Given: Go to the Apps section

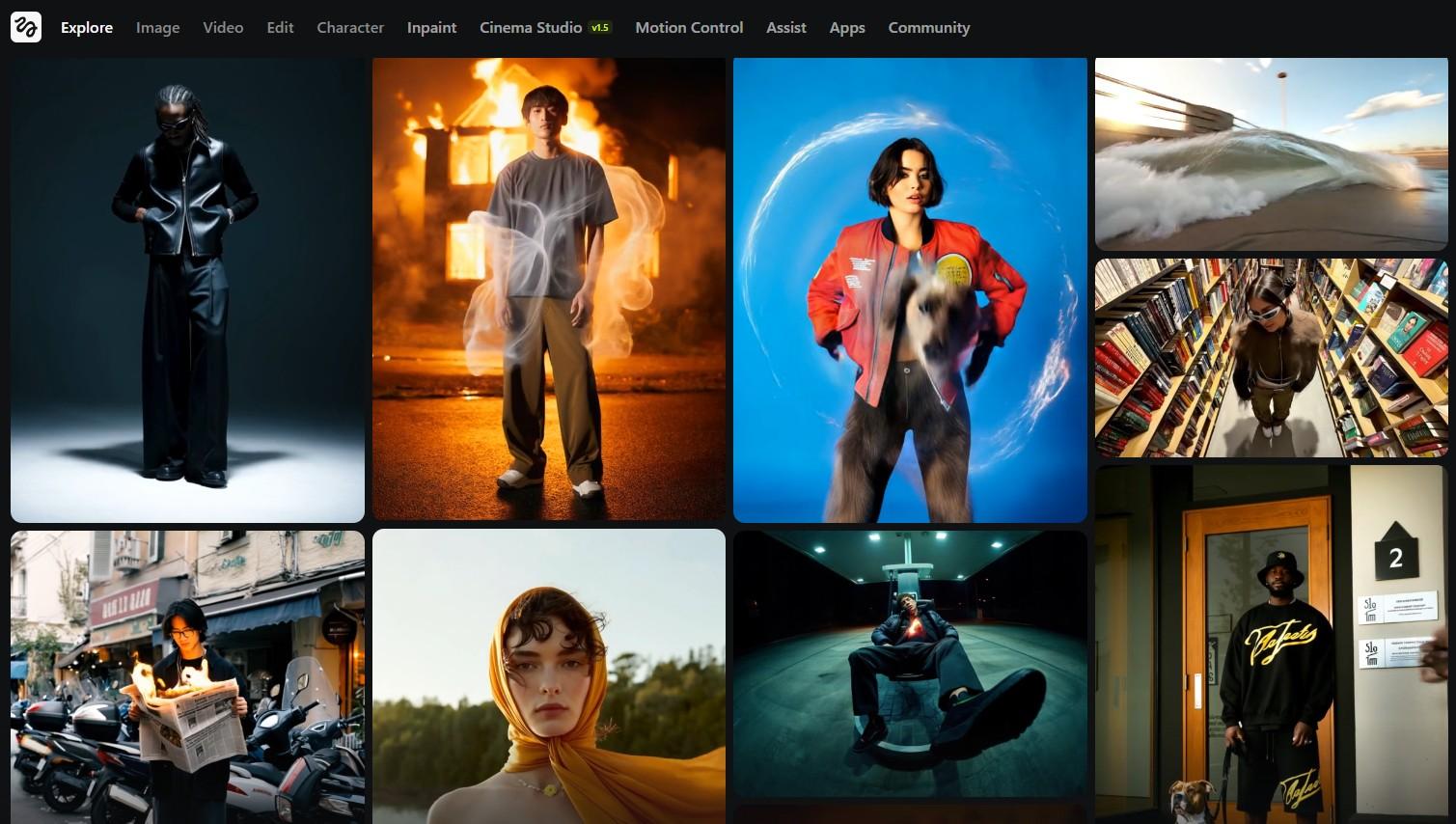Looking at the screenshot, I should pyautogui.click(x=847, y=28).
